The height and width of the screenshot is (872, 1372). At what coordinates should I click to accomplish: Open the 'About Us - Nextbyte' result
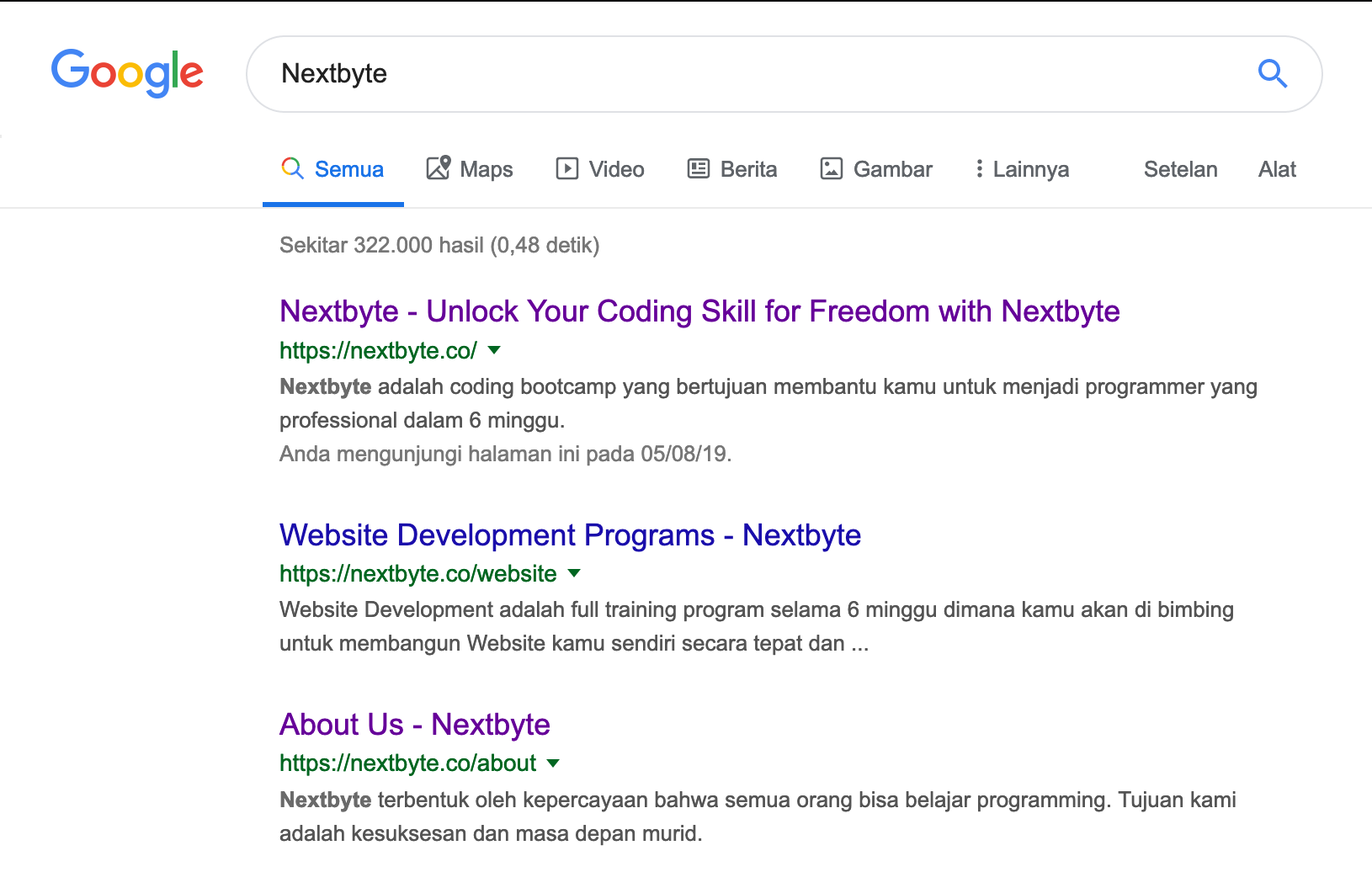pyautogui.click(x=414, y=725)
